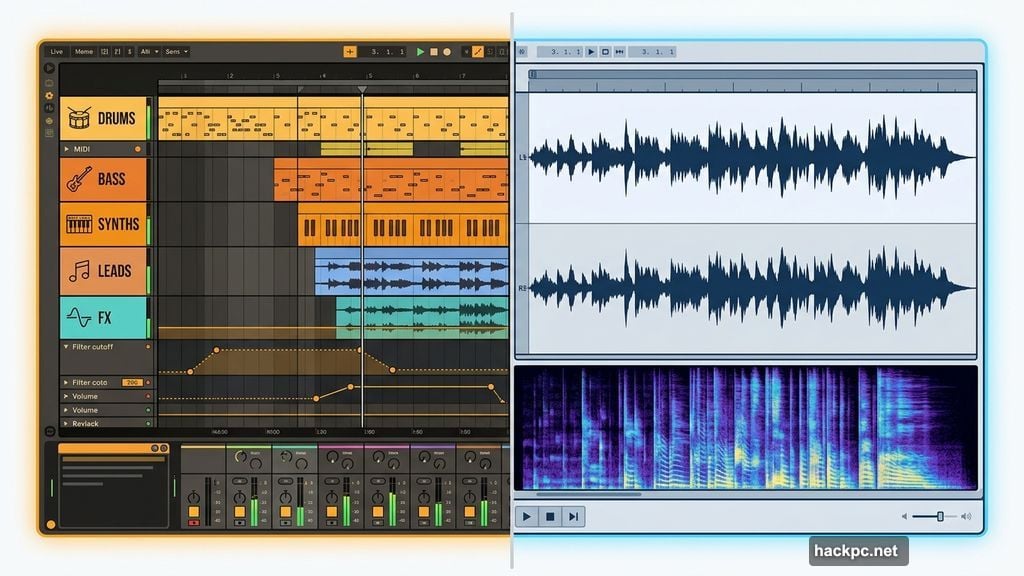Click the skip-forward icon in the audio editor toolbar
1024x576 pixels.
[x=621, y=51]
